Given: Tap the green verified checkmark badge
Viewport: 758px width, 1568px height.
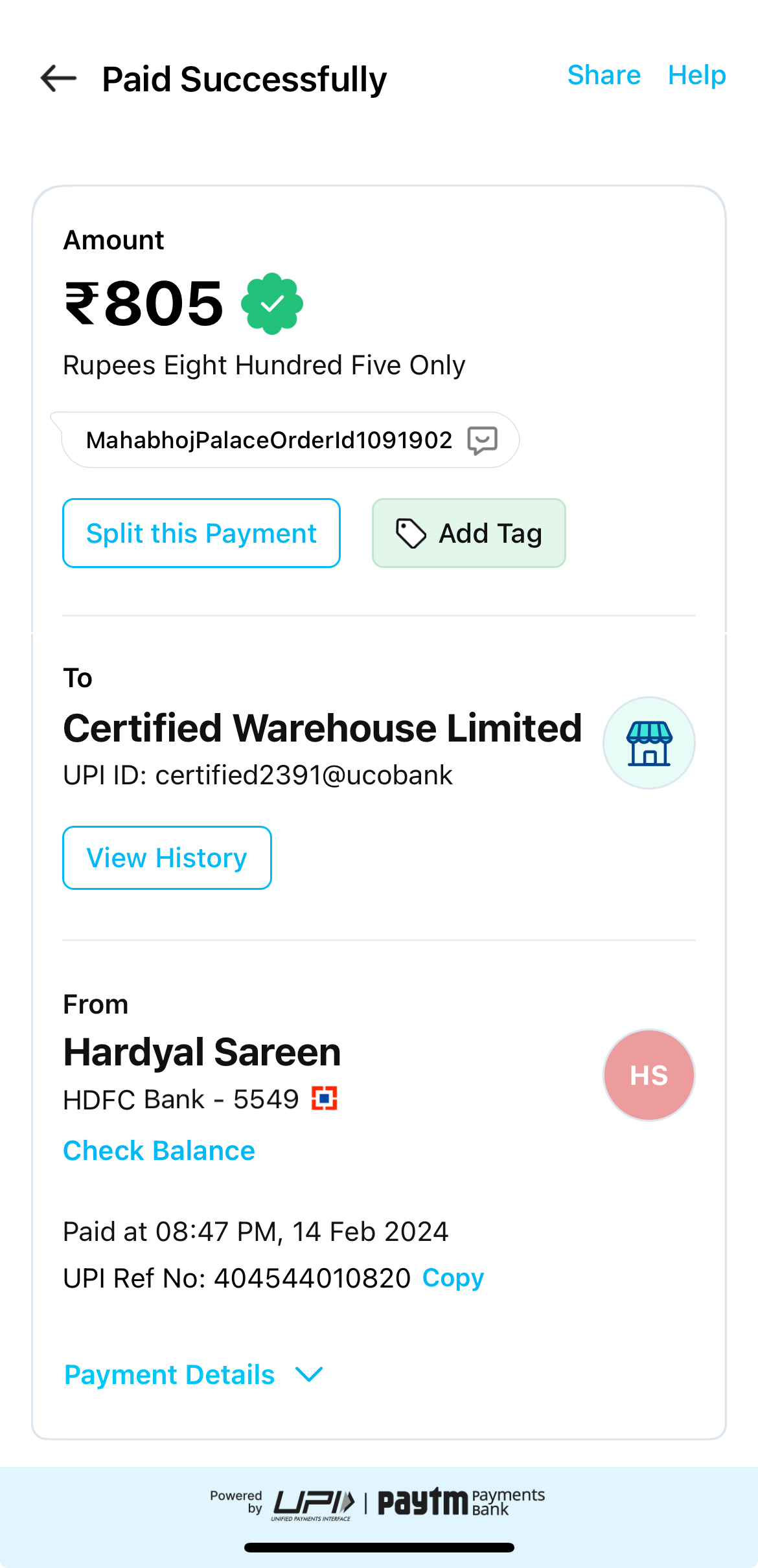Looking at the screenshot, I should [x=272, y=303].
